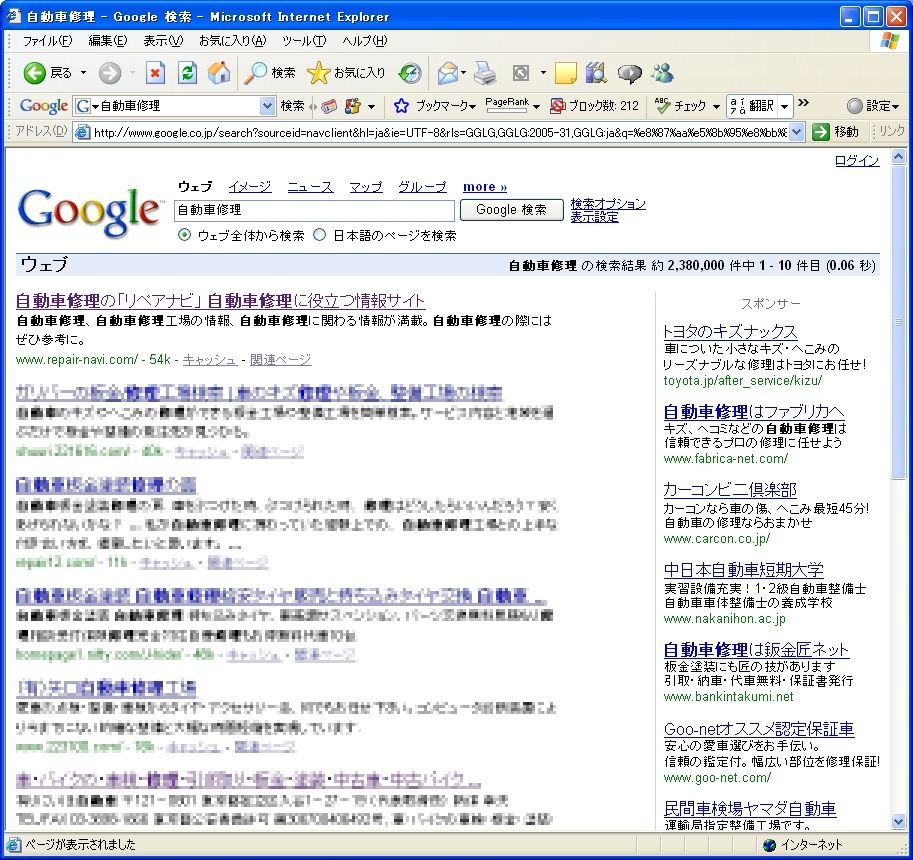Image resolution: width=913 pixels, height=860 pixels.
Task: Click the Mail envelope icon
Action: click(448, 73)
